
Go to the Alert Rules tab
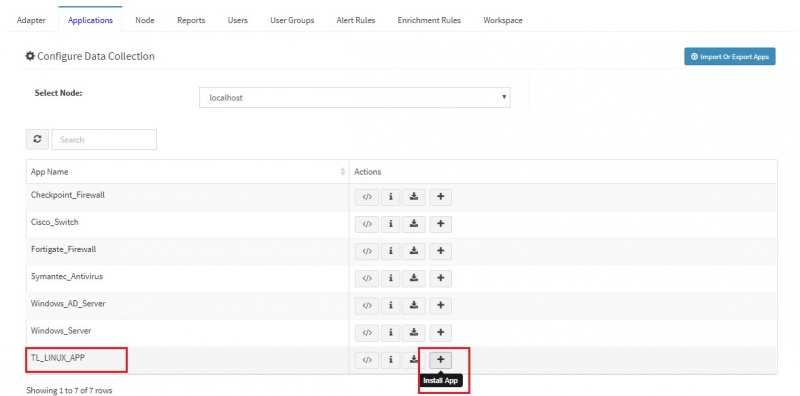356,20
